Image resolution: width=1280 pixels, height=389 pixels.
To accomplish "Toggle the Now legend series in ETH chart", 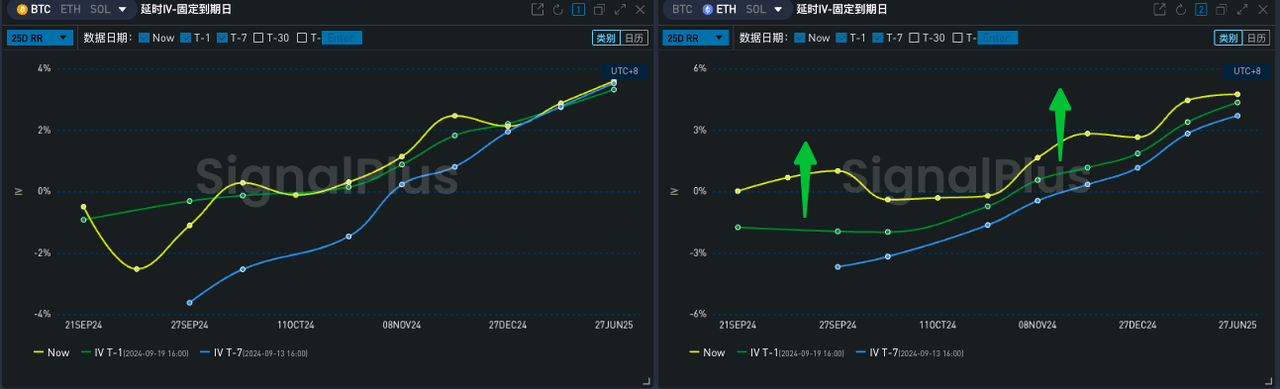I will (x=707, y=352).
